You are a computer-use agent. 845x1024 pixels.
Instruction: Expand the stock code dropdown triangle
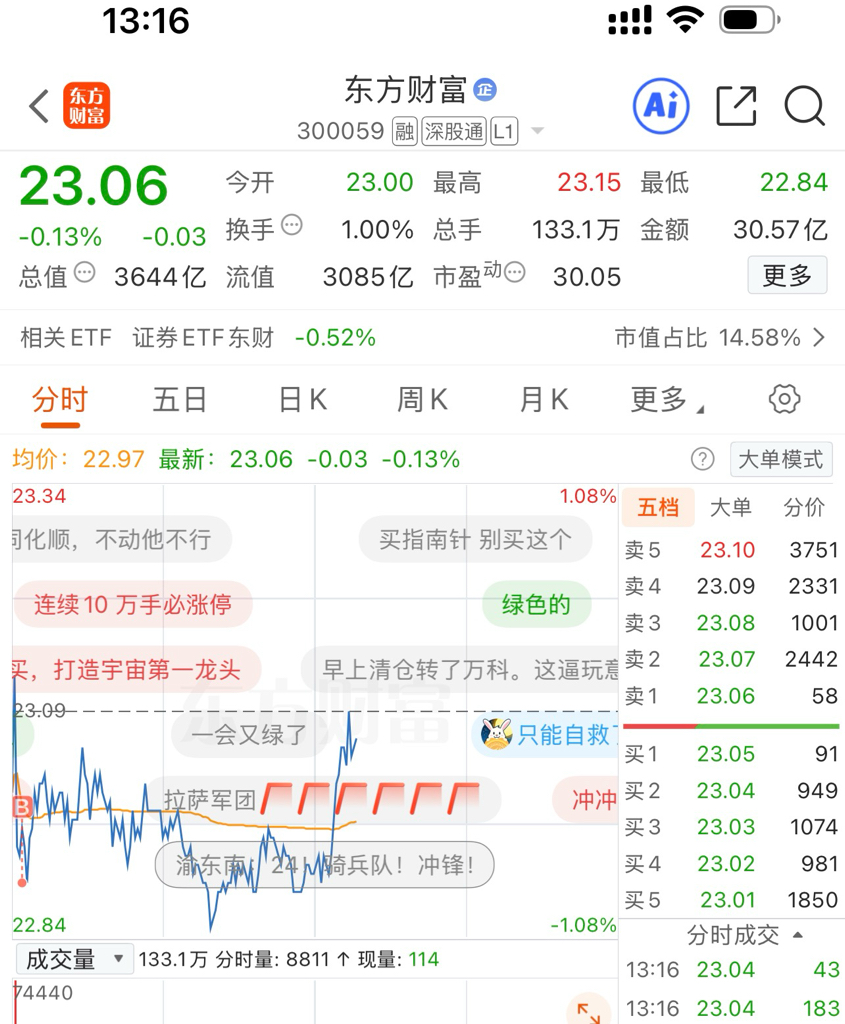(537, 131)
